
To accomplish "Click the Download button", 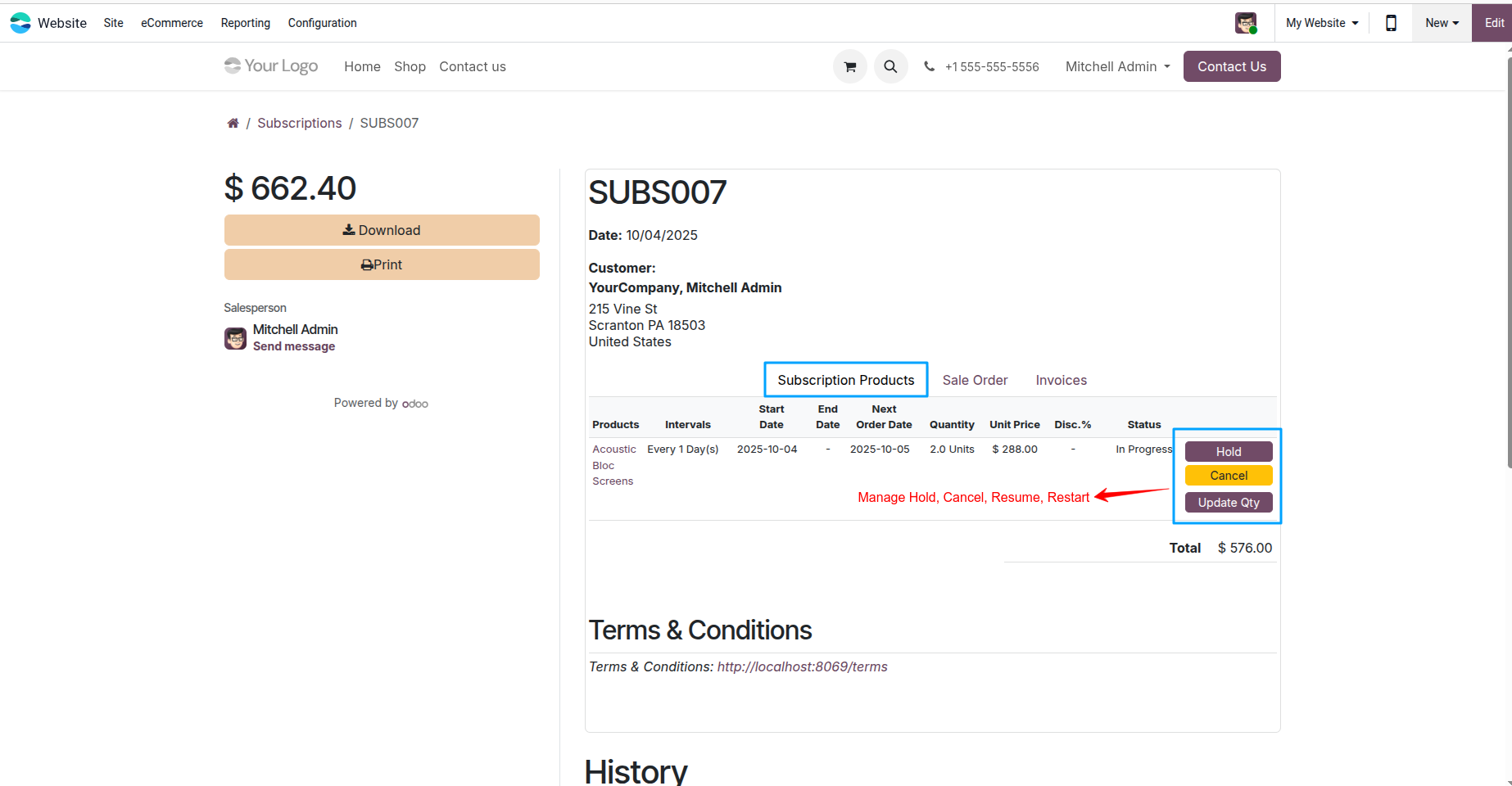I will tap(382, 230).
